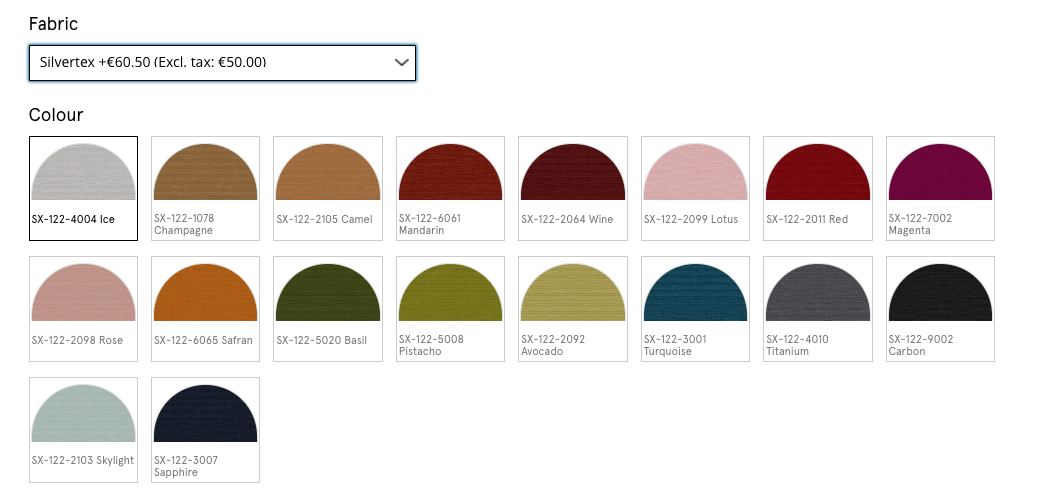1038x500 pixels.
Task: Choose the SX-122-7002 Magenta swatch
Action: pyautogui.click(x=940, y=189)
